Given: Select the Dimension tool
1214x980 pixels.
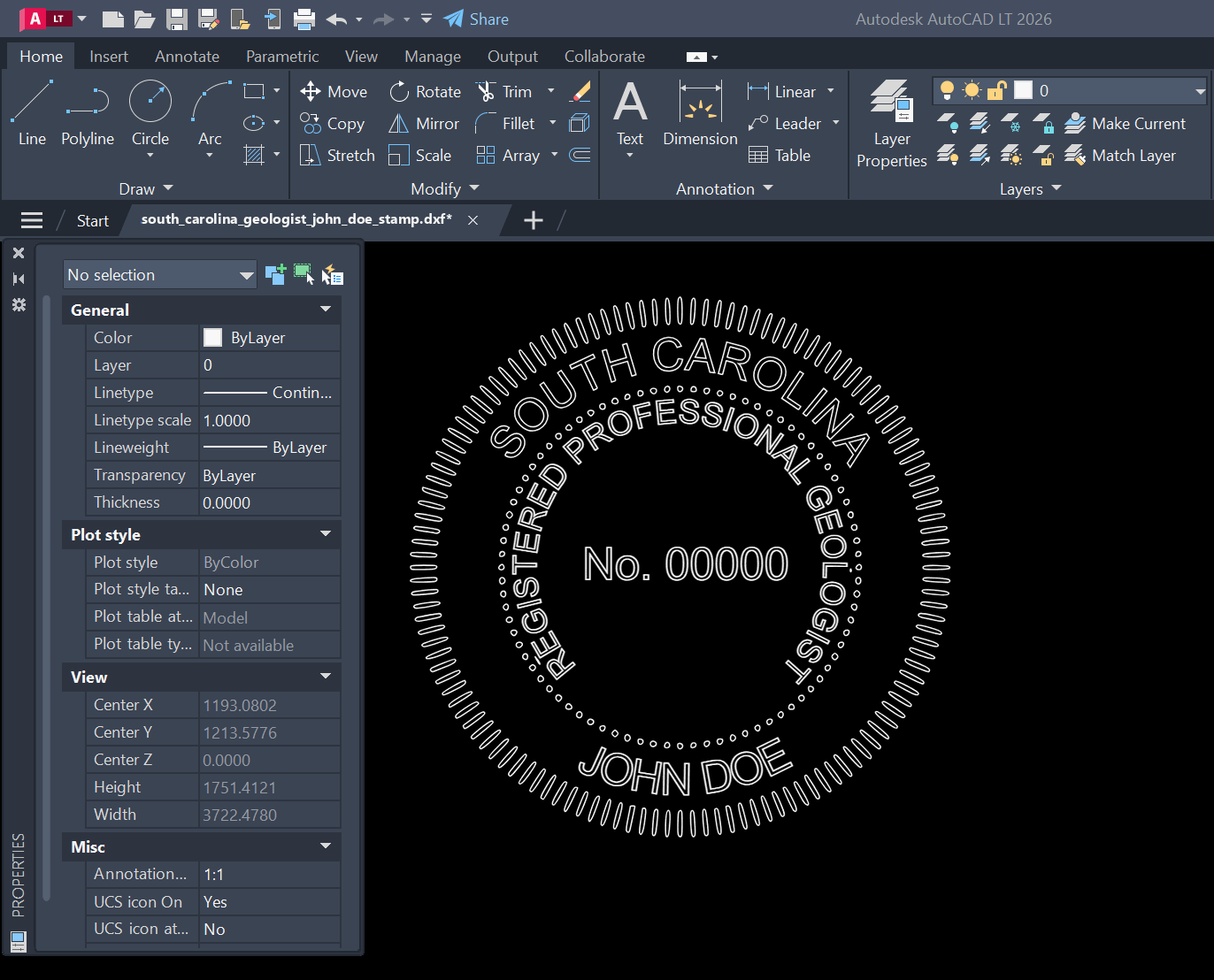Looking at the screenshot, I should pyautogui.click(x=700, y=112).
